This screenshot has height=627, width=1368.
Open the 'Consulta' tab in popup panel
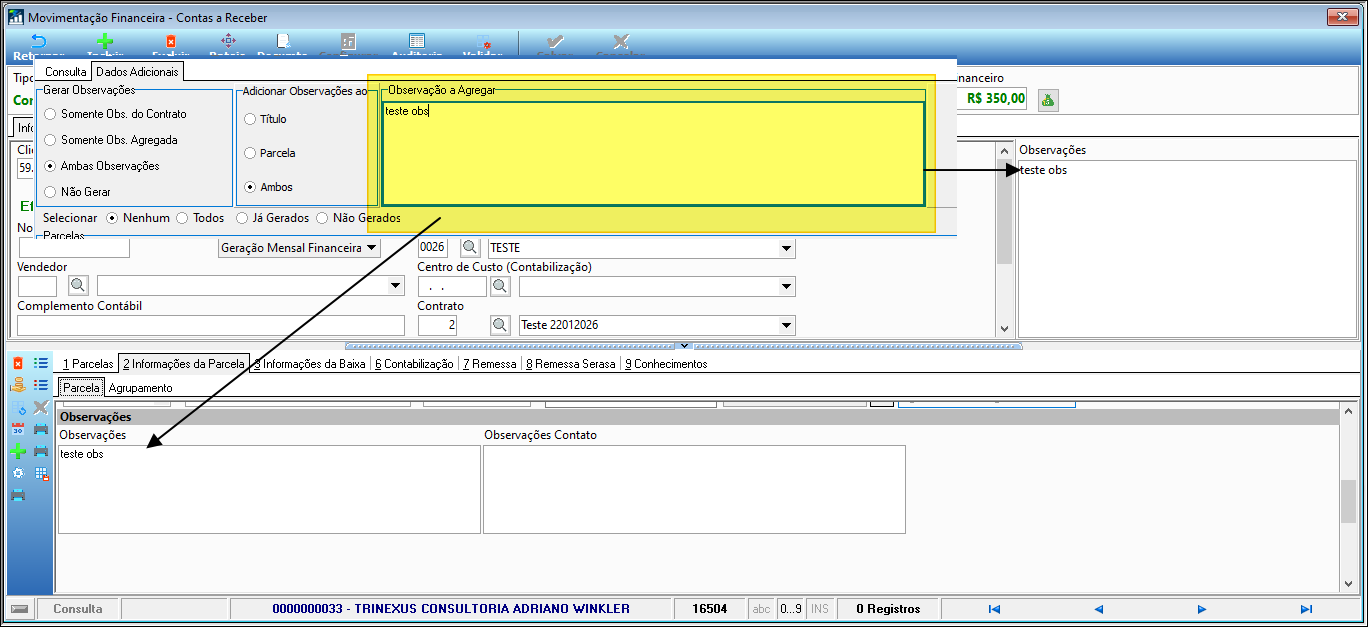tap(65, 72)
